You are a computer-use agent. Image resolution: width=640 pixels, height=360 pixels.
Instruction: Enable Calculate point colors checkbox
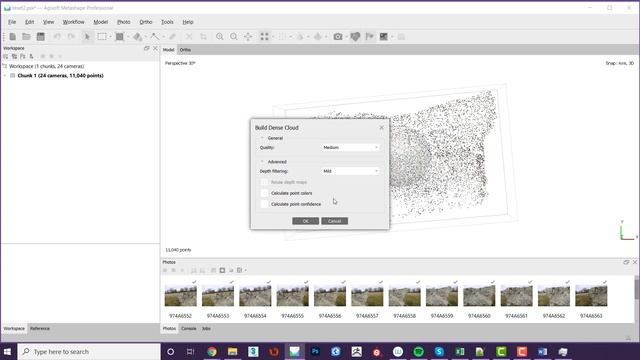(x=264, y=193)
